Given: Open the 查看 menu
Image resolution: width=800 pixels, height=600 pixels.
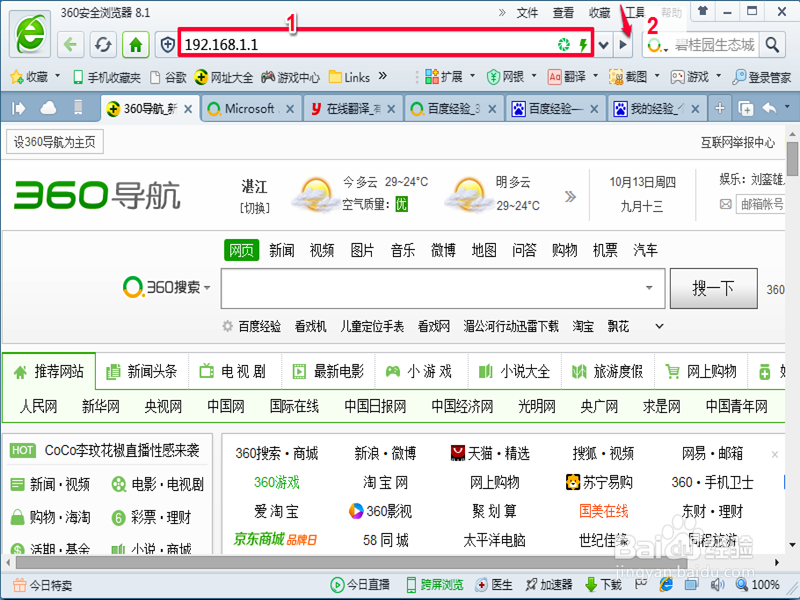Looking at the screenshot, I should click(x=563, y=12).
